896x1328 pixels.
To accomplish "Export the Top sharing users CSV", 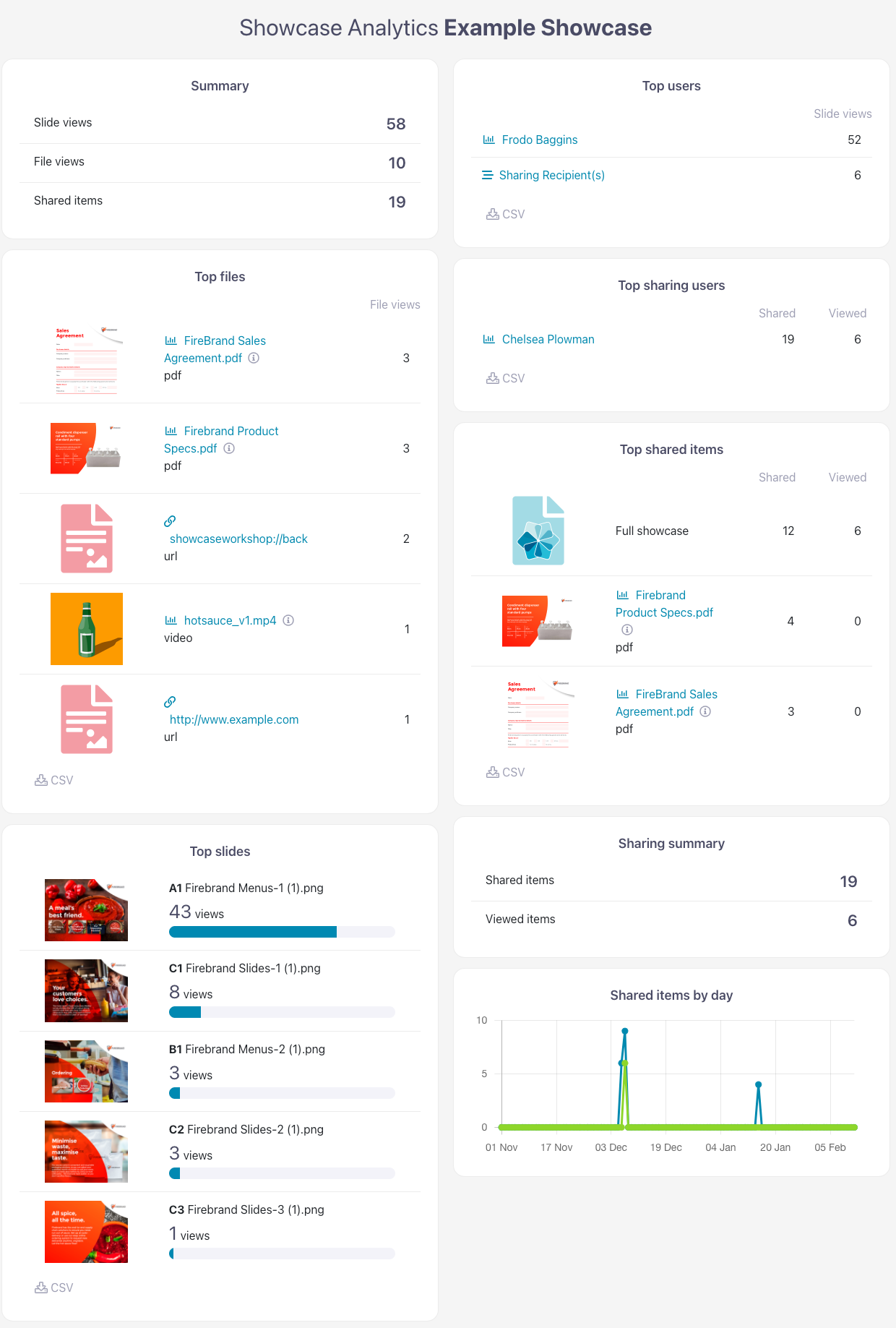I will 505,378.
